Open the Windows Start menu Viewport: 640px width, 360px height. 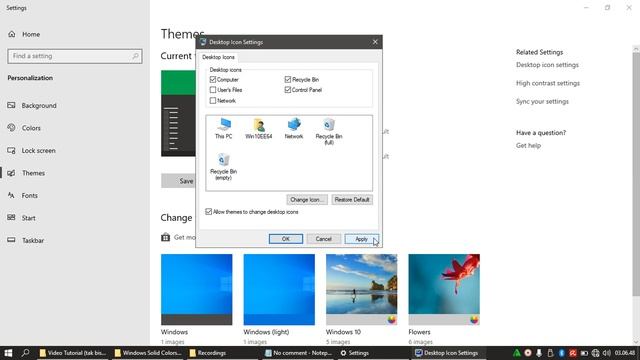[8, 353]
